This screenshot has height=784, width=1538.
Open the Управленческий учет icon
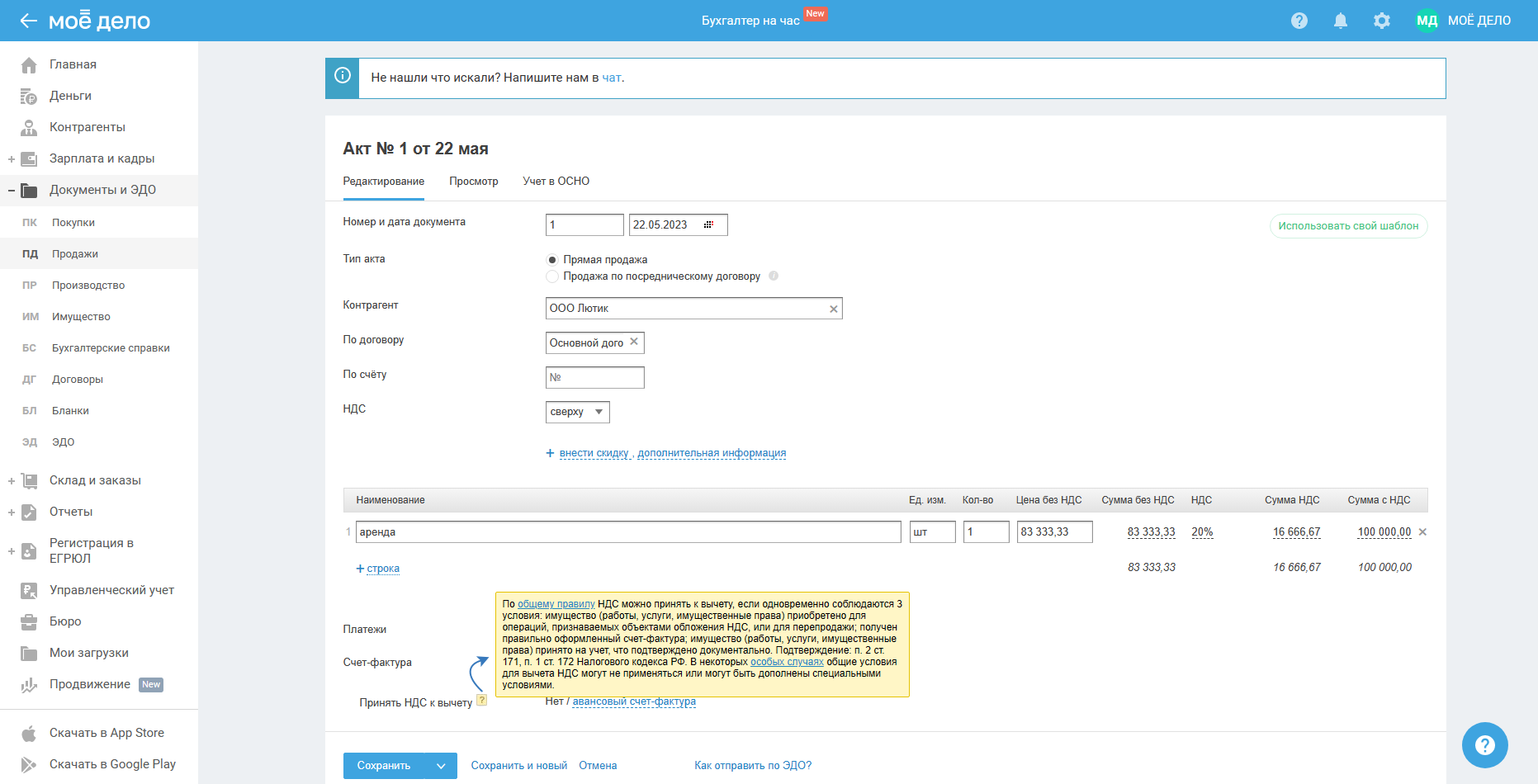29,590
